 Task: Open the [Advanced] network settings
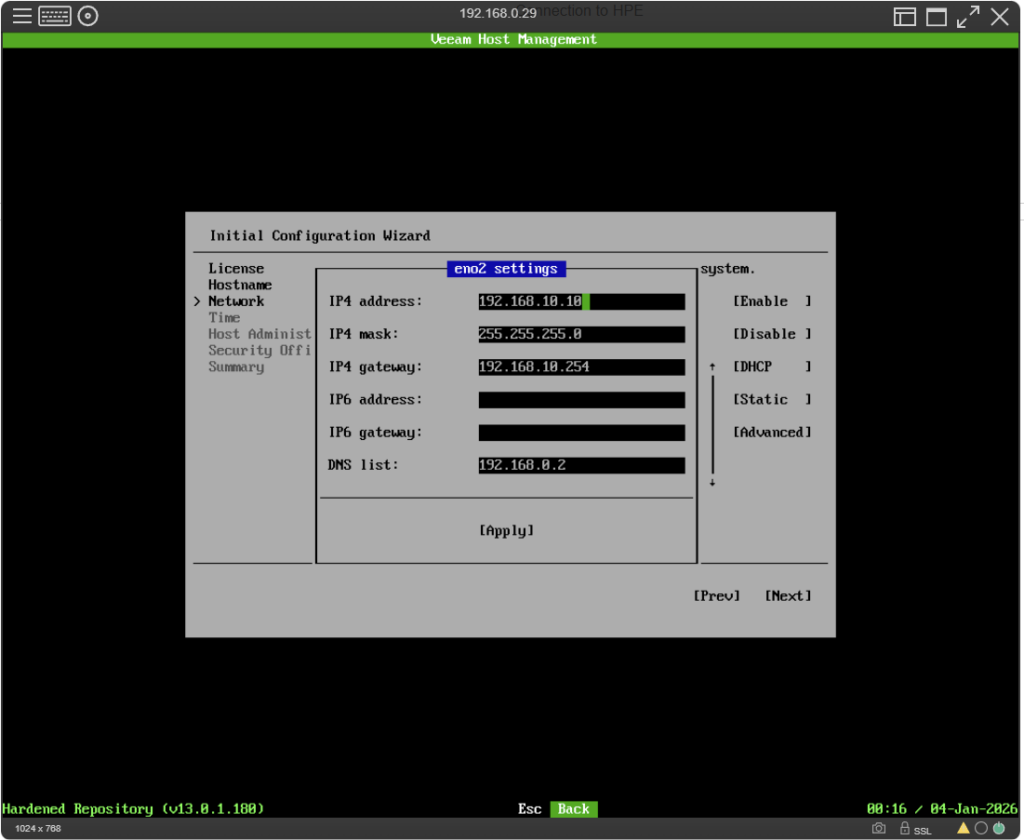(772, 433)
